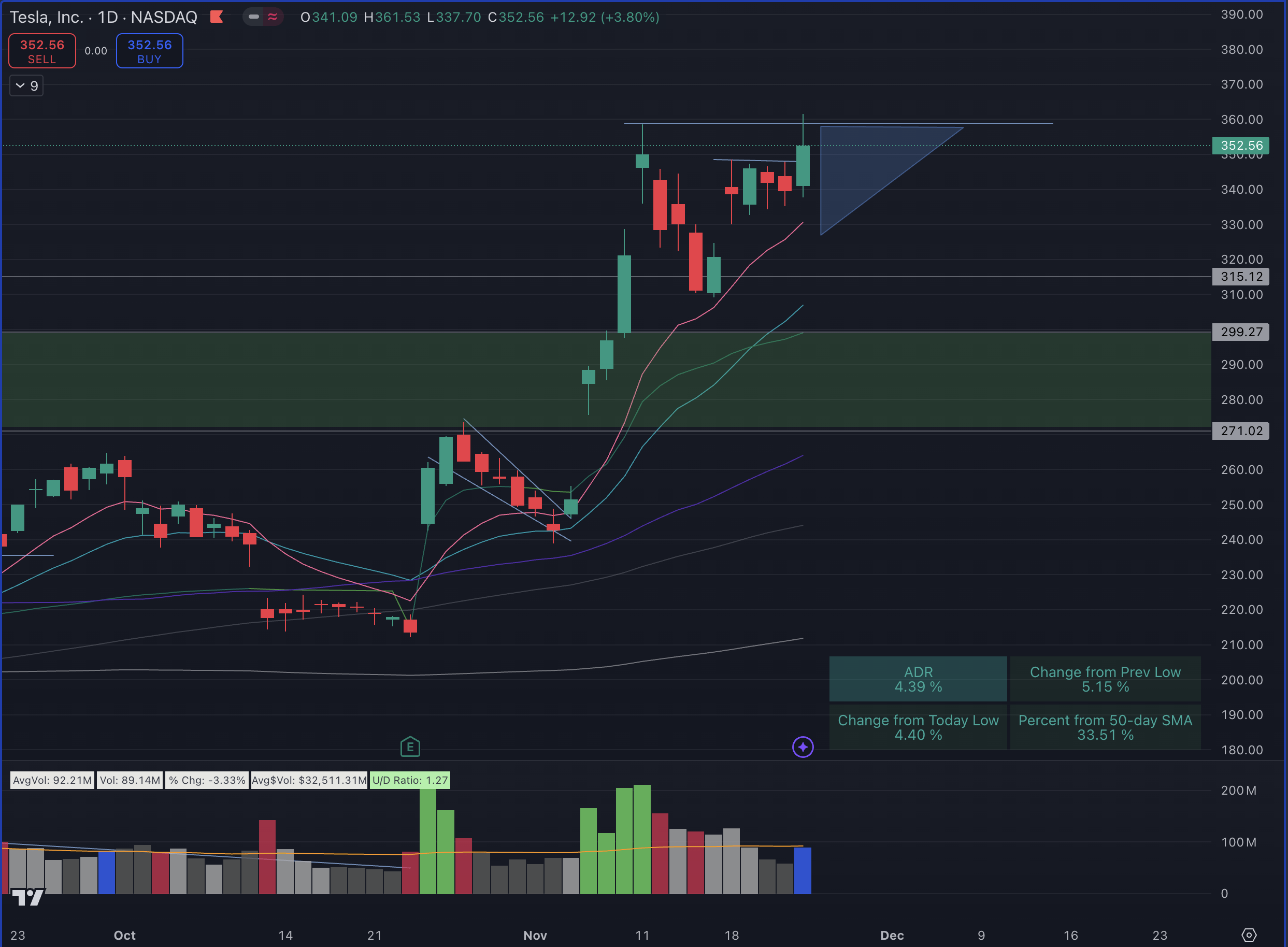Click the 352.56 price label on the right axis

(x=1240, y=146)
